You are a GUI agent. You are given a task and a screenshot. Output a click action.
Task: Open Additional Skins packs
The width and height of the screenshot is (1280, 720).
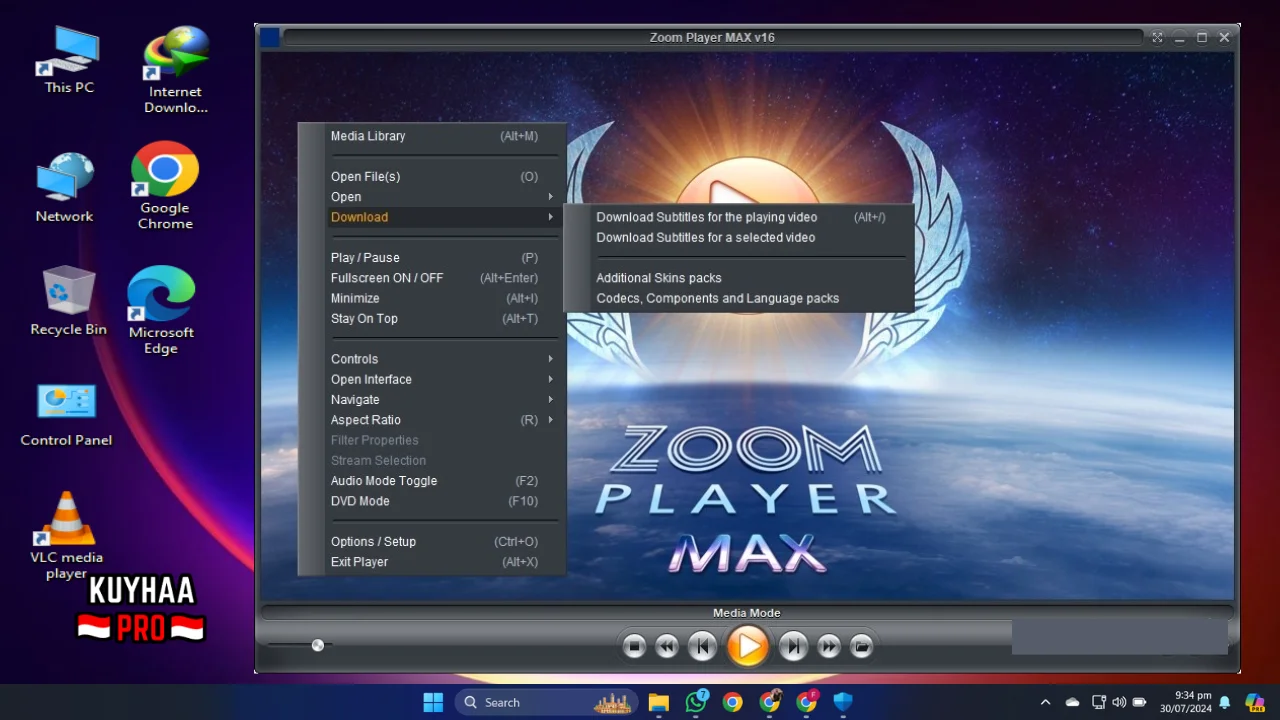coord(740,278)
